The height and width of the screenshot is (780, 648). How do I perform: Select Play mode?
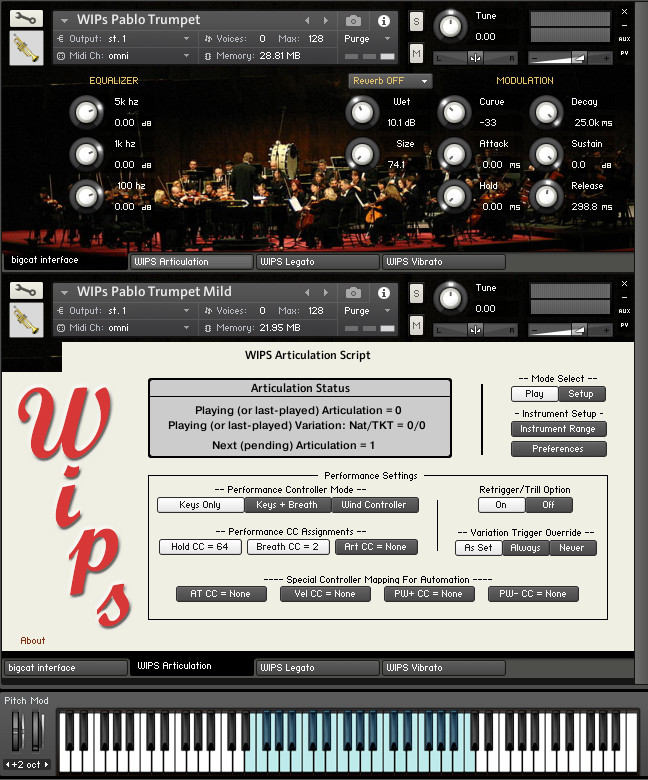click(534, 394)
